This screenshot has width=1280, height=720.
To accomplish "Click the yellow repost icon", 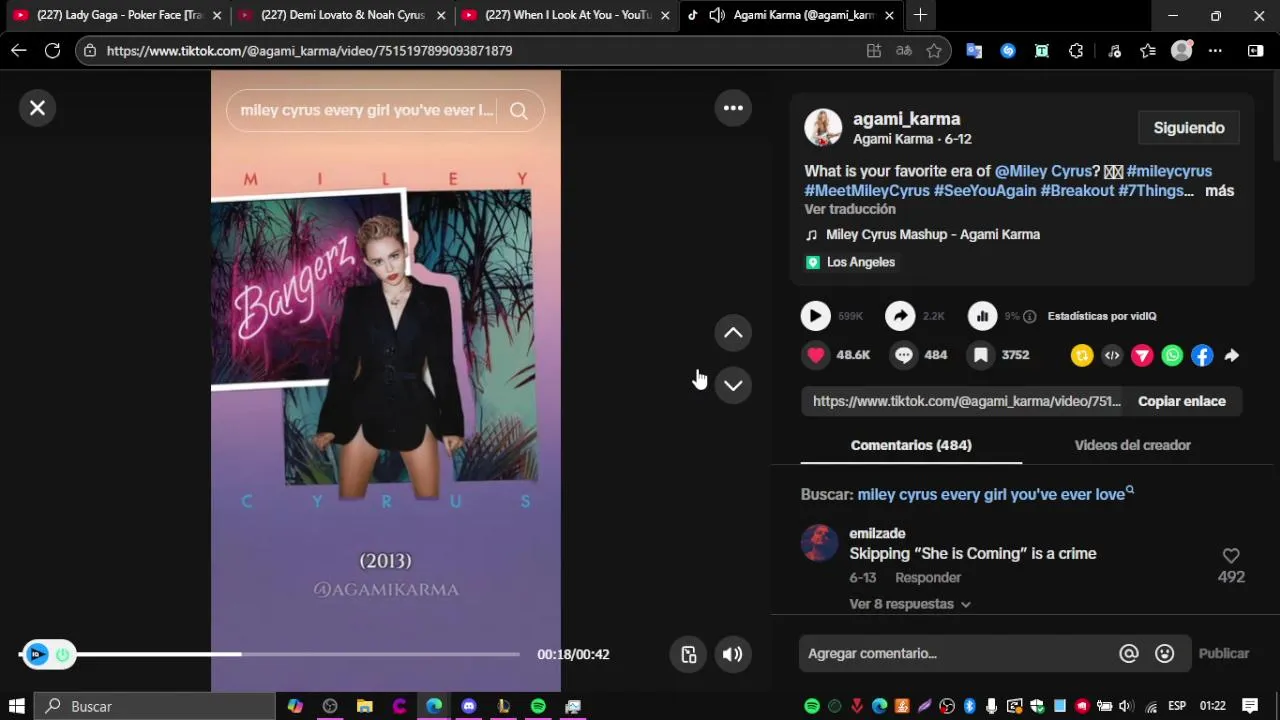I will coord(1082,355).
